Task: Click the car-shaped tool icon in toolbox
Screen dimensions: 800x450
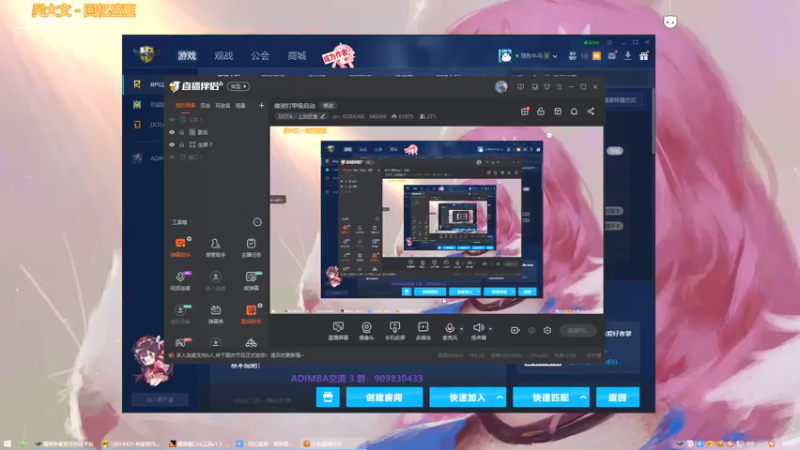Action: click(x=251, y=343)
